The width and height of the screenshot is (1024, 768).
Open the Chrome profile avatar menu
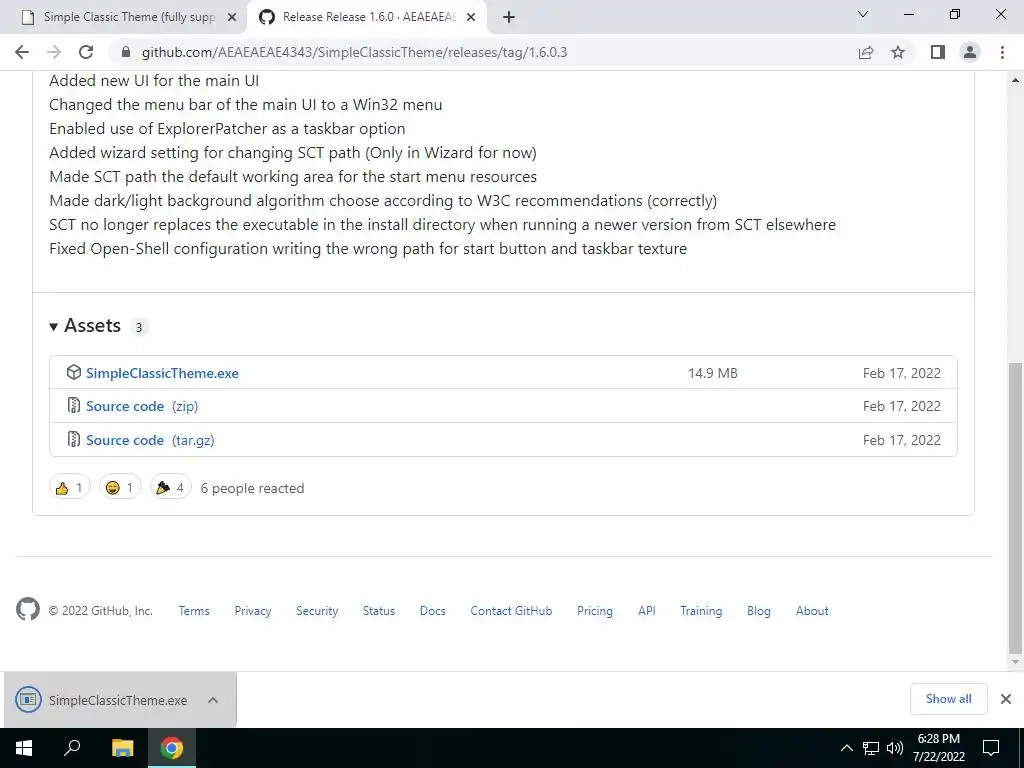(x=970, y=52)
